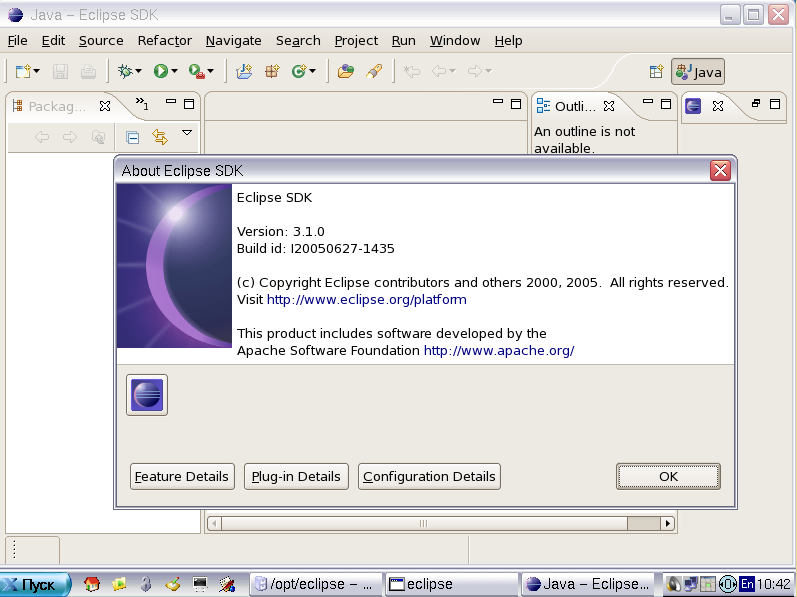797x597 pixels.
Task: Open Package Explorer view menu triangle
Action: click(187, 133)
